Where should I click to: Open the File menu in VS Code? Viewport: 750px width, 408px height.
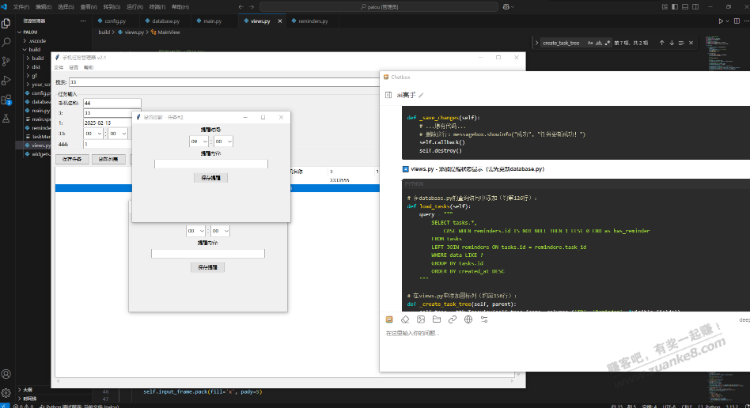(21, 7)
